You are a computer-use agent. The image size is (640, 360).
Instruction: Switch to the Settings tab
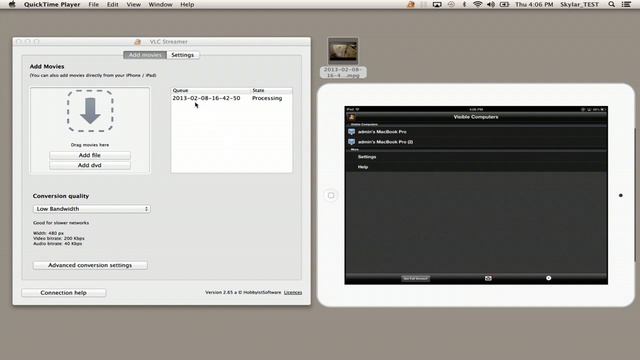pyautogui.click(x=182, y=55)
